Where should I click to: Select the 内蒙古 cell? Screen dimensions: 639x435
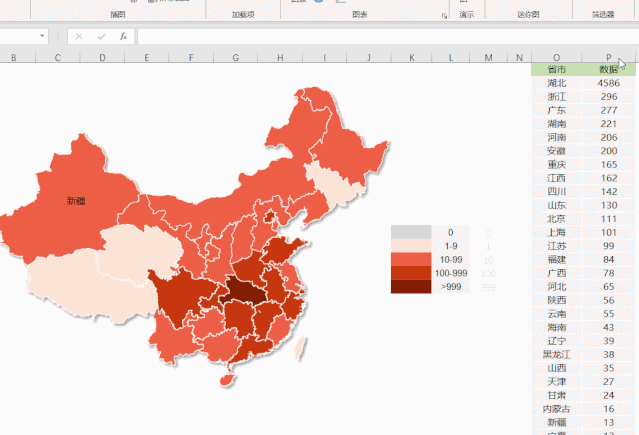(x=557, y=409)
